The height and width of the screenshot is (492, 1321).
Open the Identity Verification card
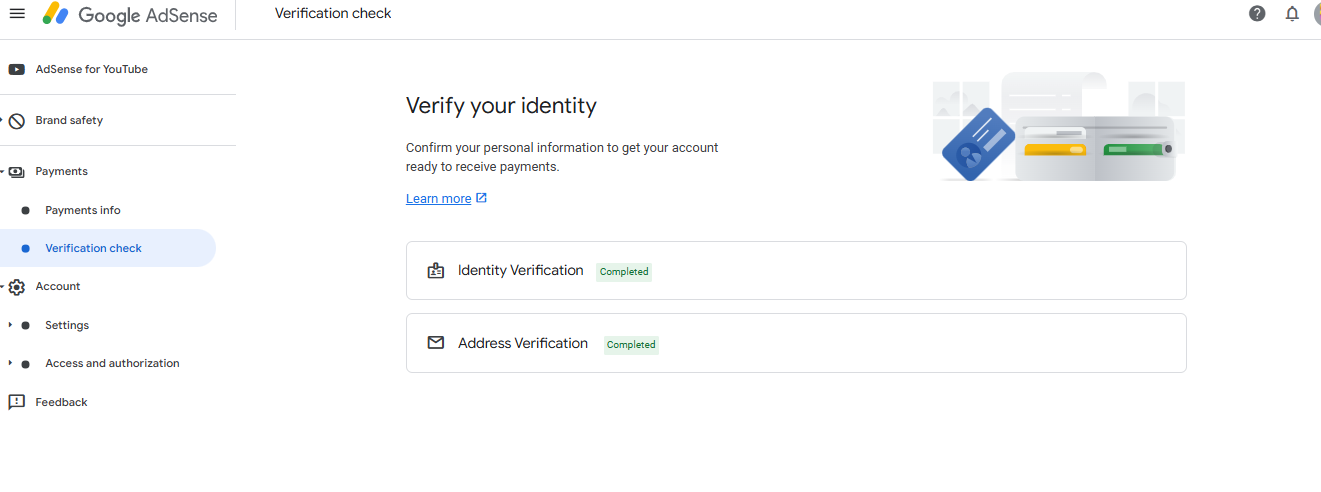coord(796,270)
